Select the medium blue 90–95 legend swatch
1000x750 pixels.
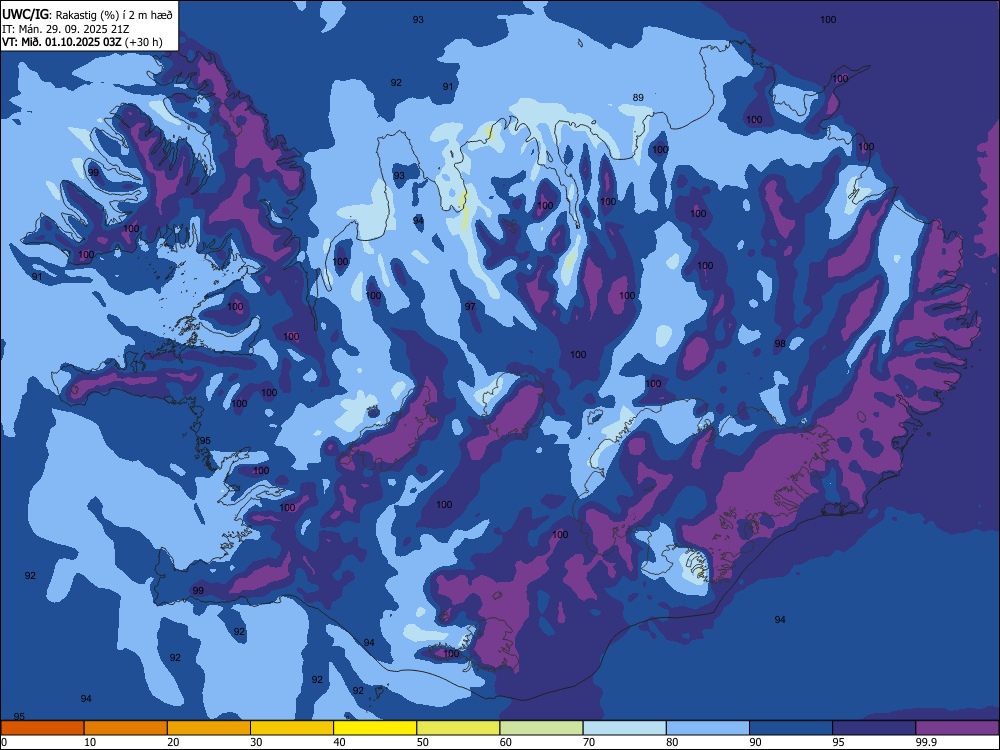pyautogui.click(x=791, y=728)
